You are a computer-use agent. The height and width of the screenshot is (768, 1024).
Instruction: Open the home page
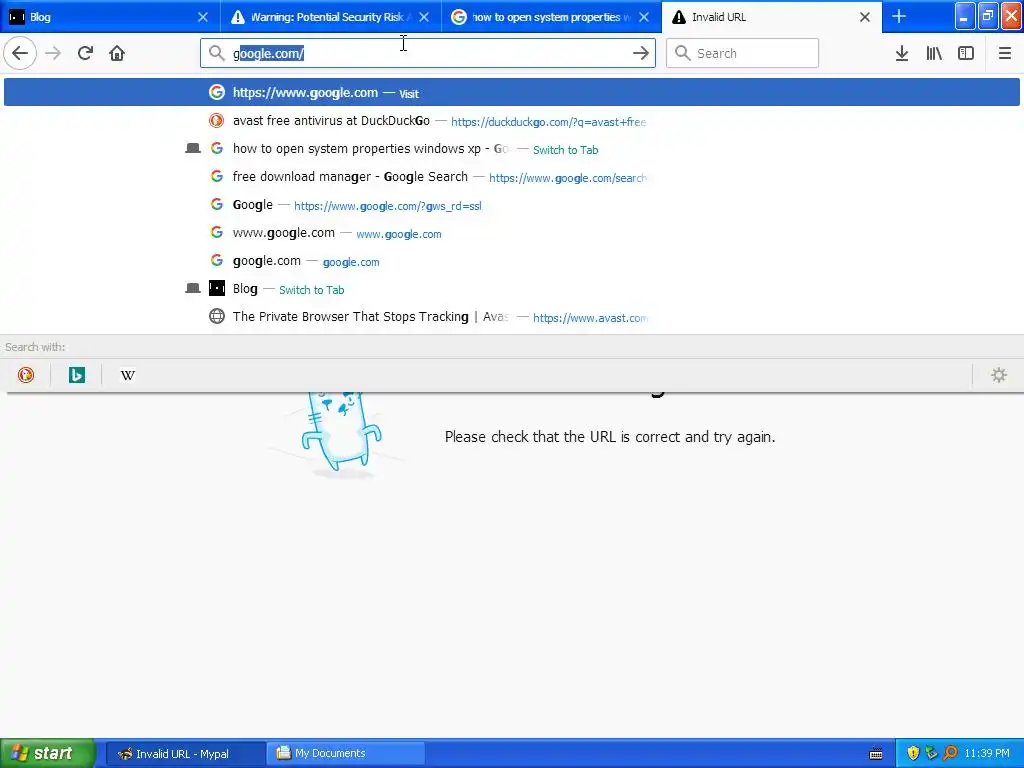pos(117,53)
